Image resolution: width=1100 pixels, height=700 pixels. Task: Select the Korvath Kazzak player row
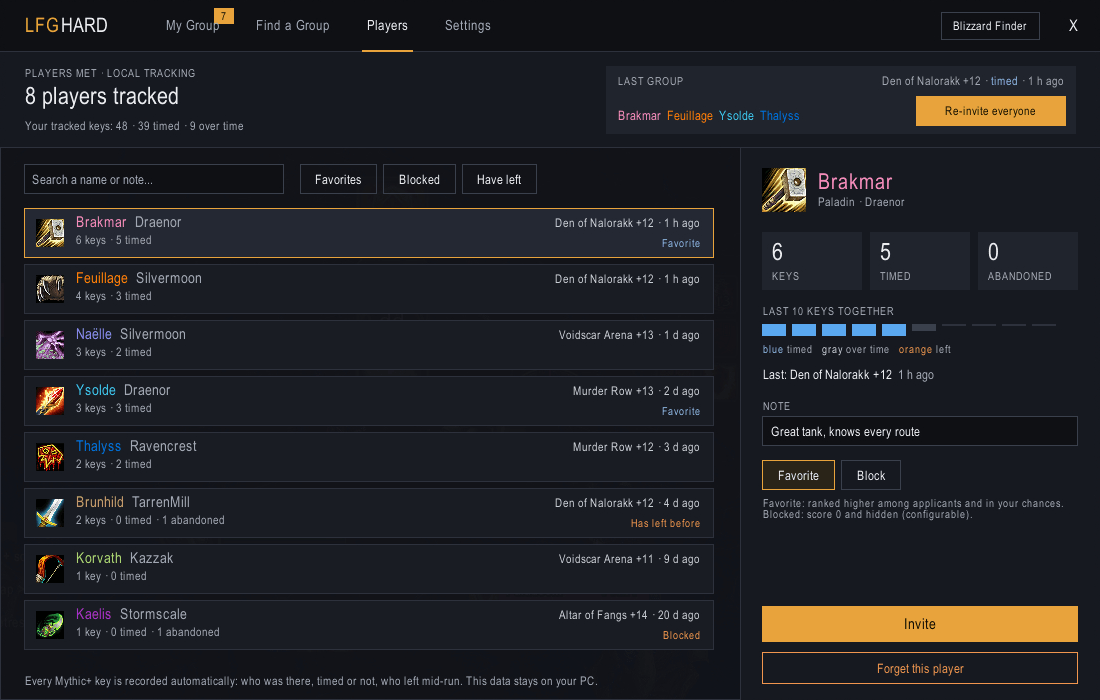369,570
